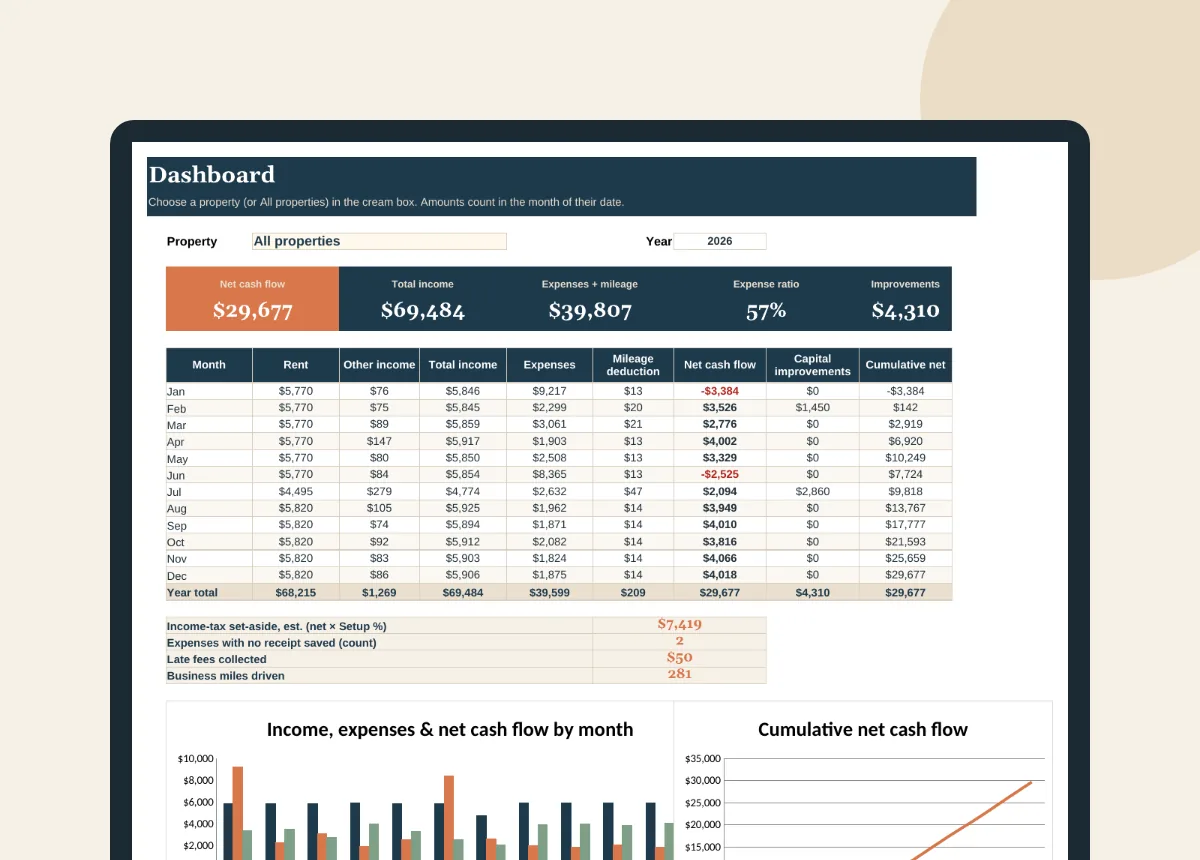
Task: Select the Capital improvements column header
Action: point(812,365)
